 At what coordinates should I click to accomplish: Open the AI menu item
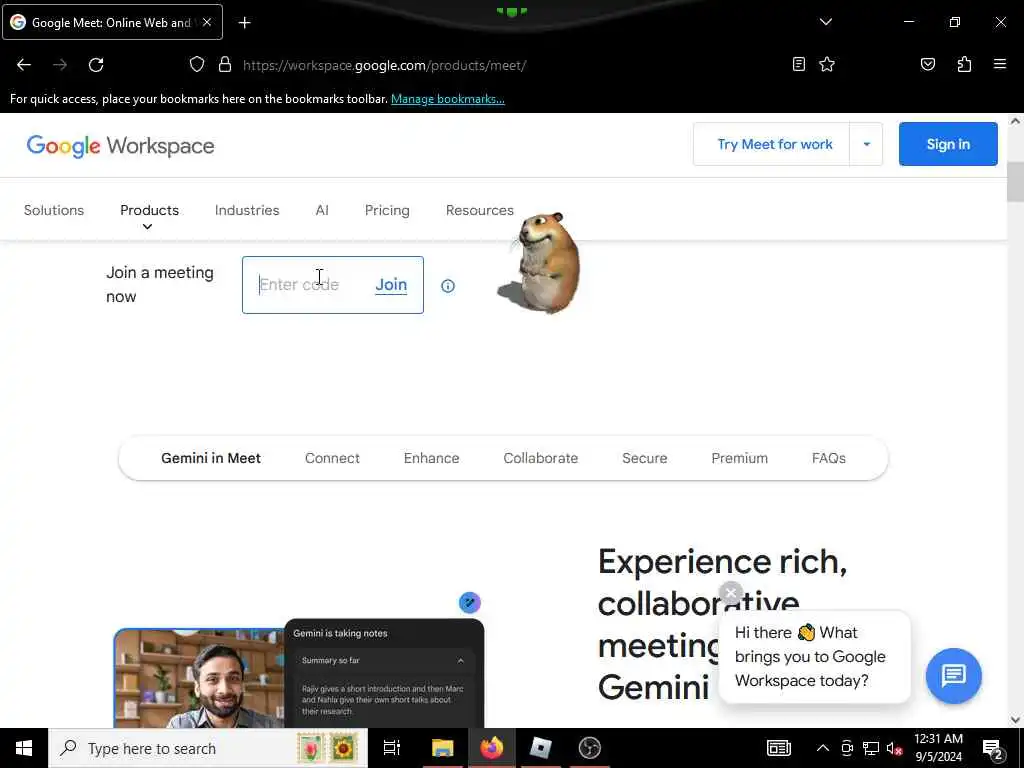[322, 210]
